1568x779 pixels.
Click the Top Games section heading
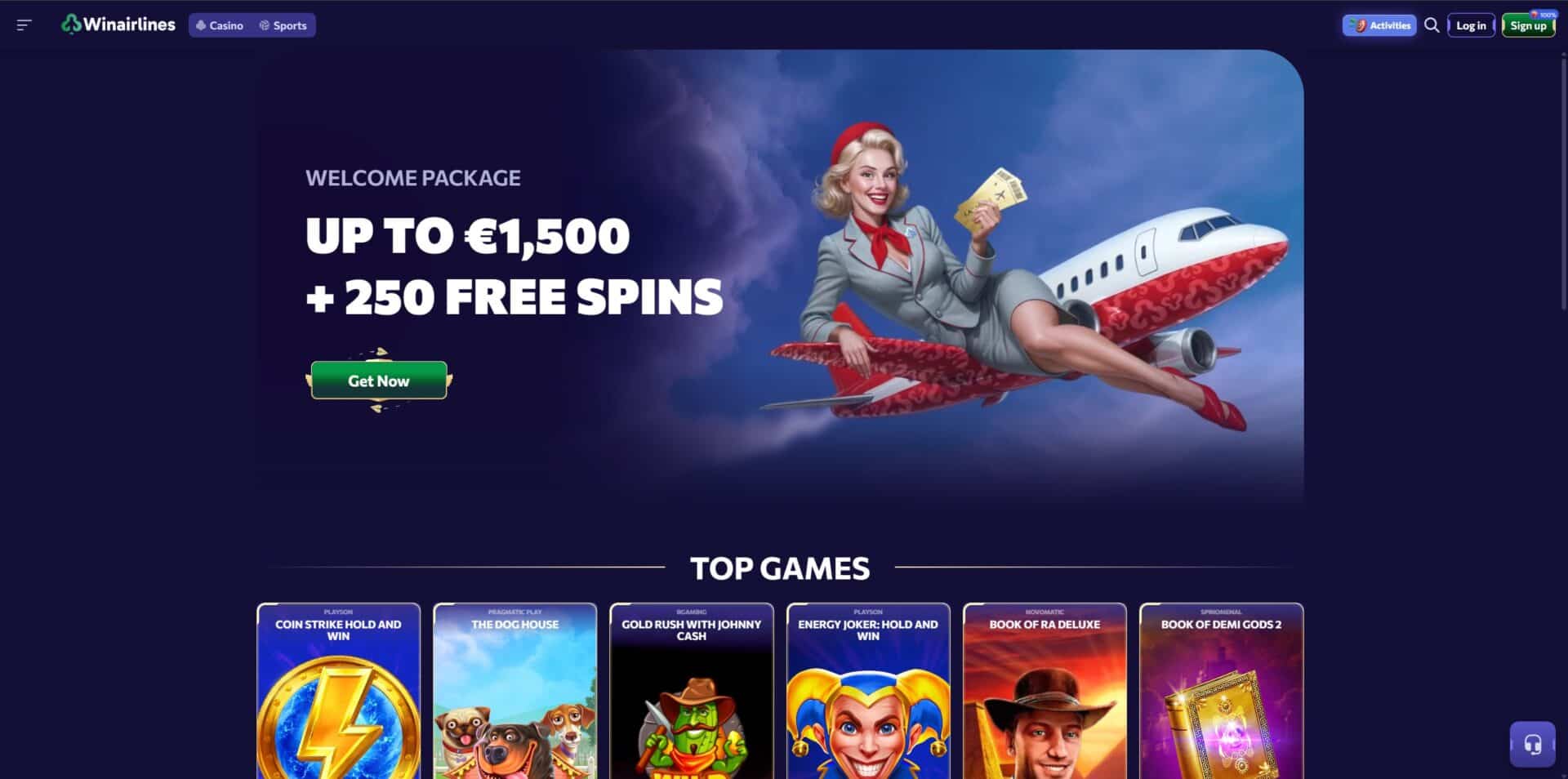tap(780, 568)
